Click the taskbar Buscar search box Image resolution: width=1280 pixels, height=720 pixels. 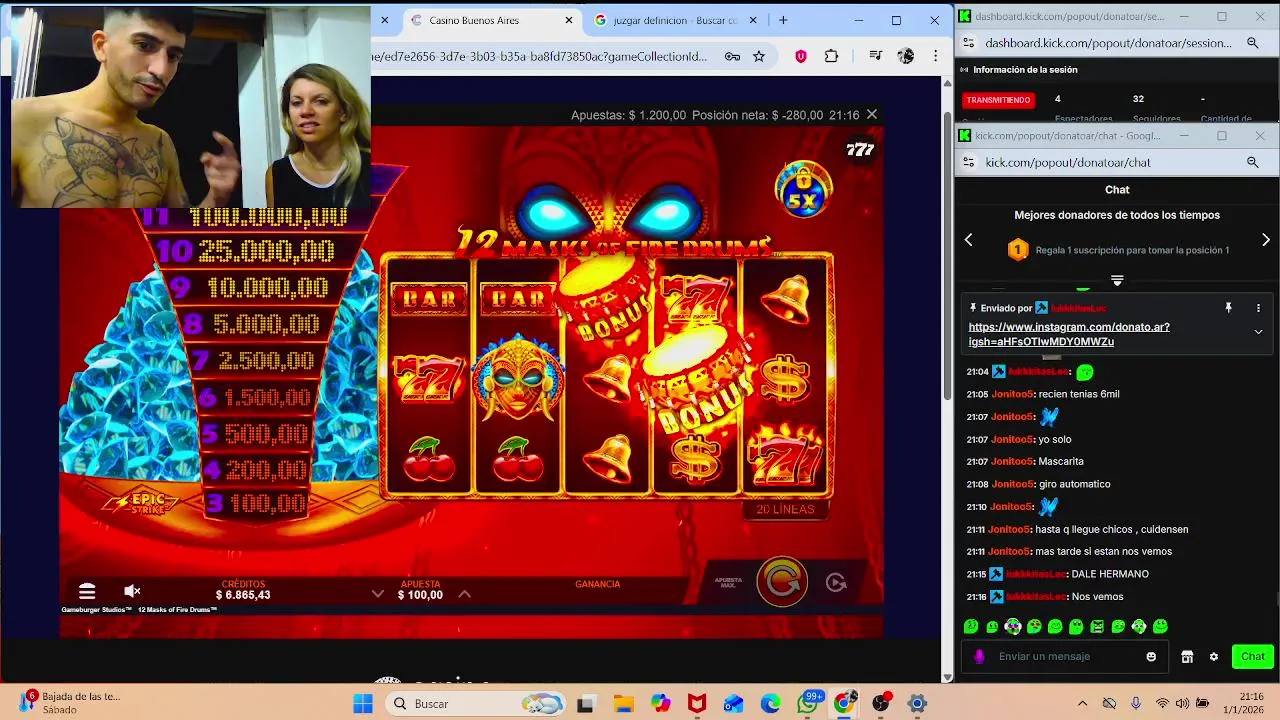point(474,704)
